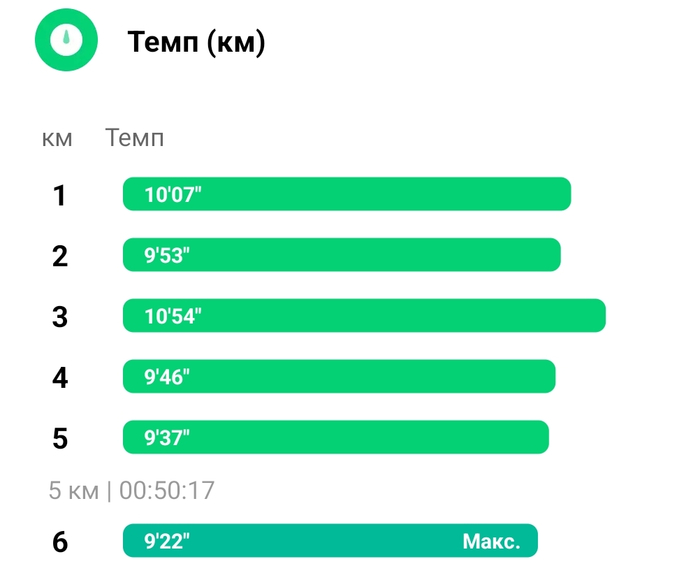Click kilometer number 4 in the list
This screenshot has height=587, width=700.
point(60,378)
